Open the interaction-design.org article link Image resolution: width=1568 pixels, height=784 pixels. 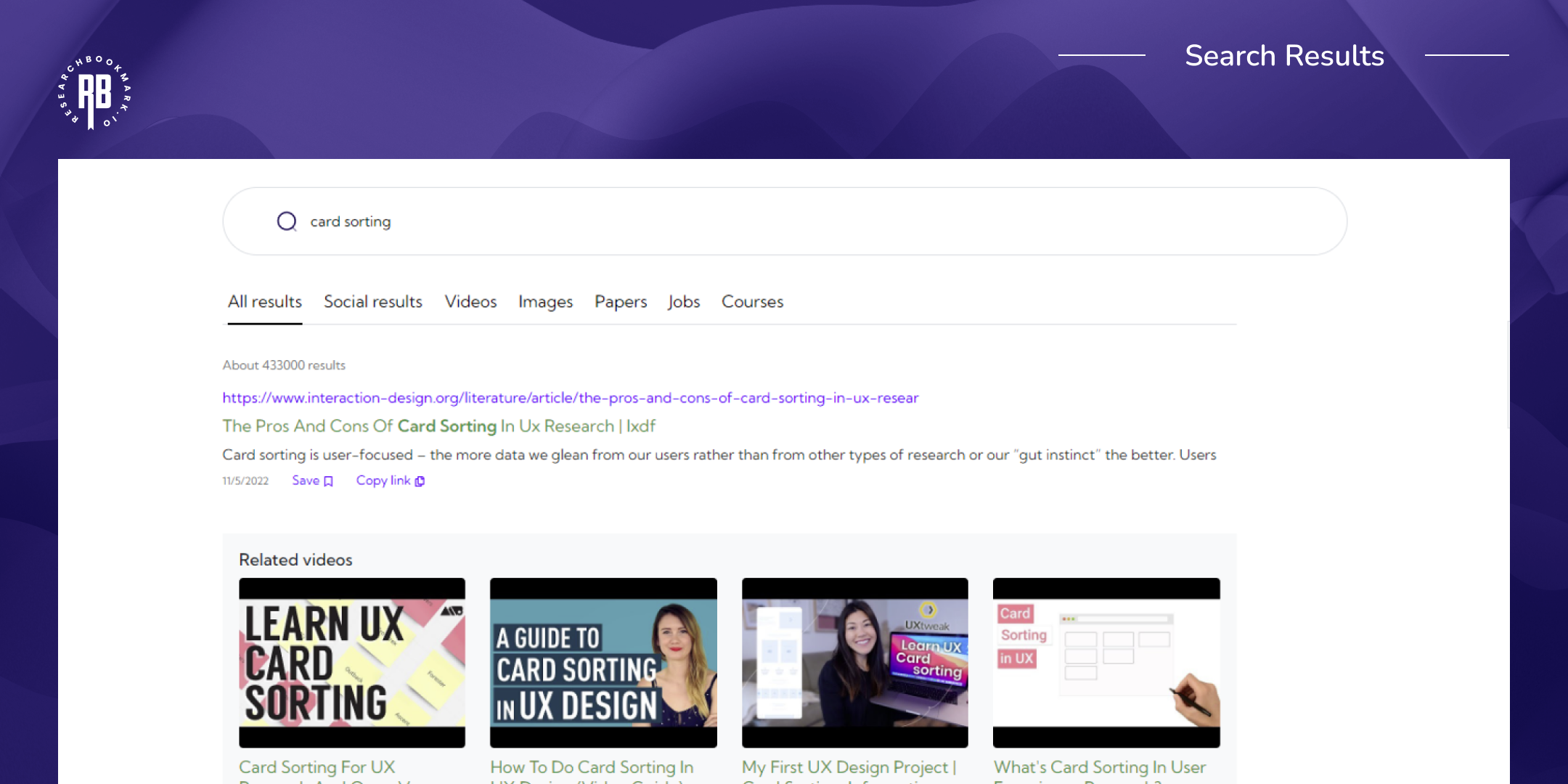571,398
